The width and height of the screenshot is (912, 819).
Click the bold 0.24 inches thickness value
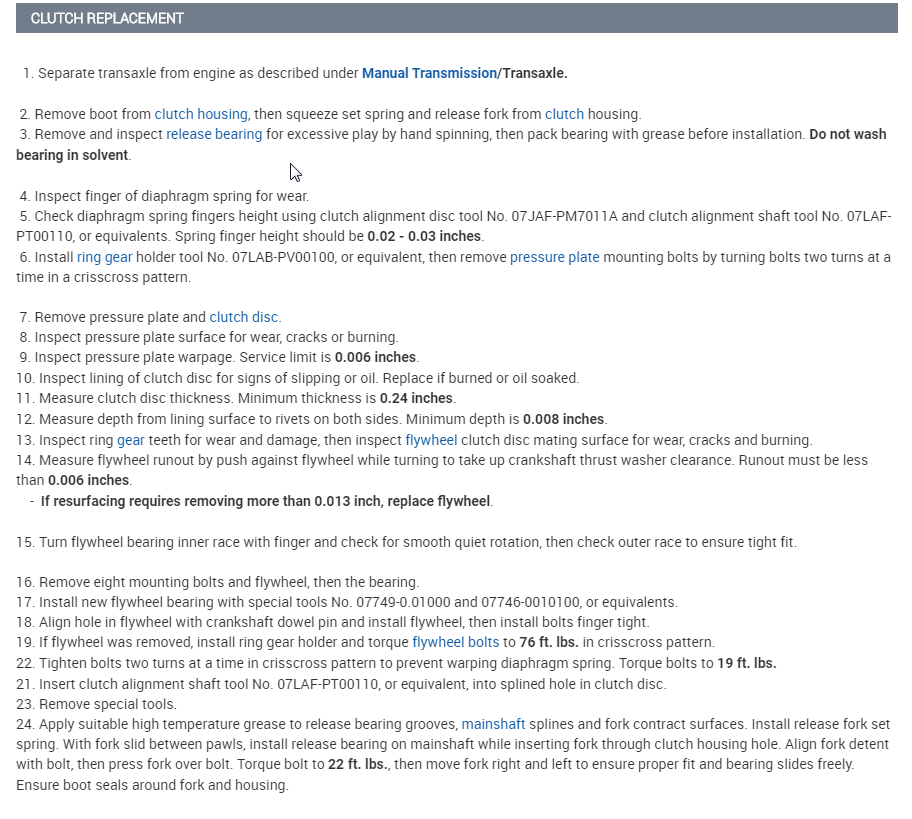coord(416,399)
